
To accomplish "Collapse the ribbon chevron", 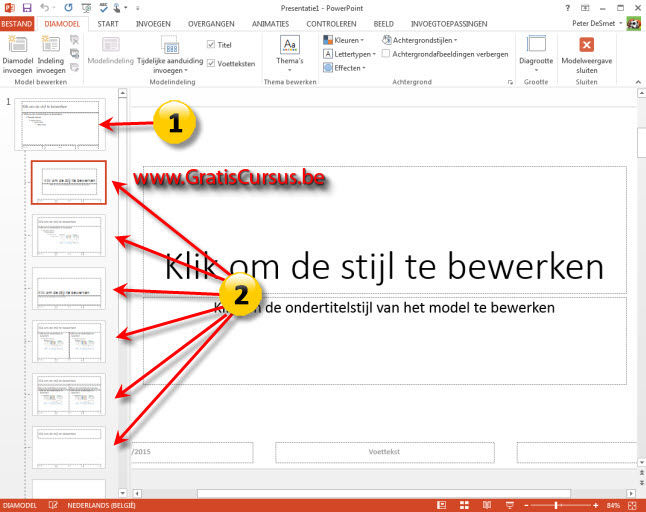I will 638,82.
